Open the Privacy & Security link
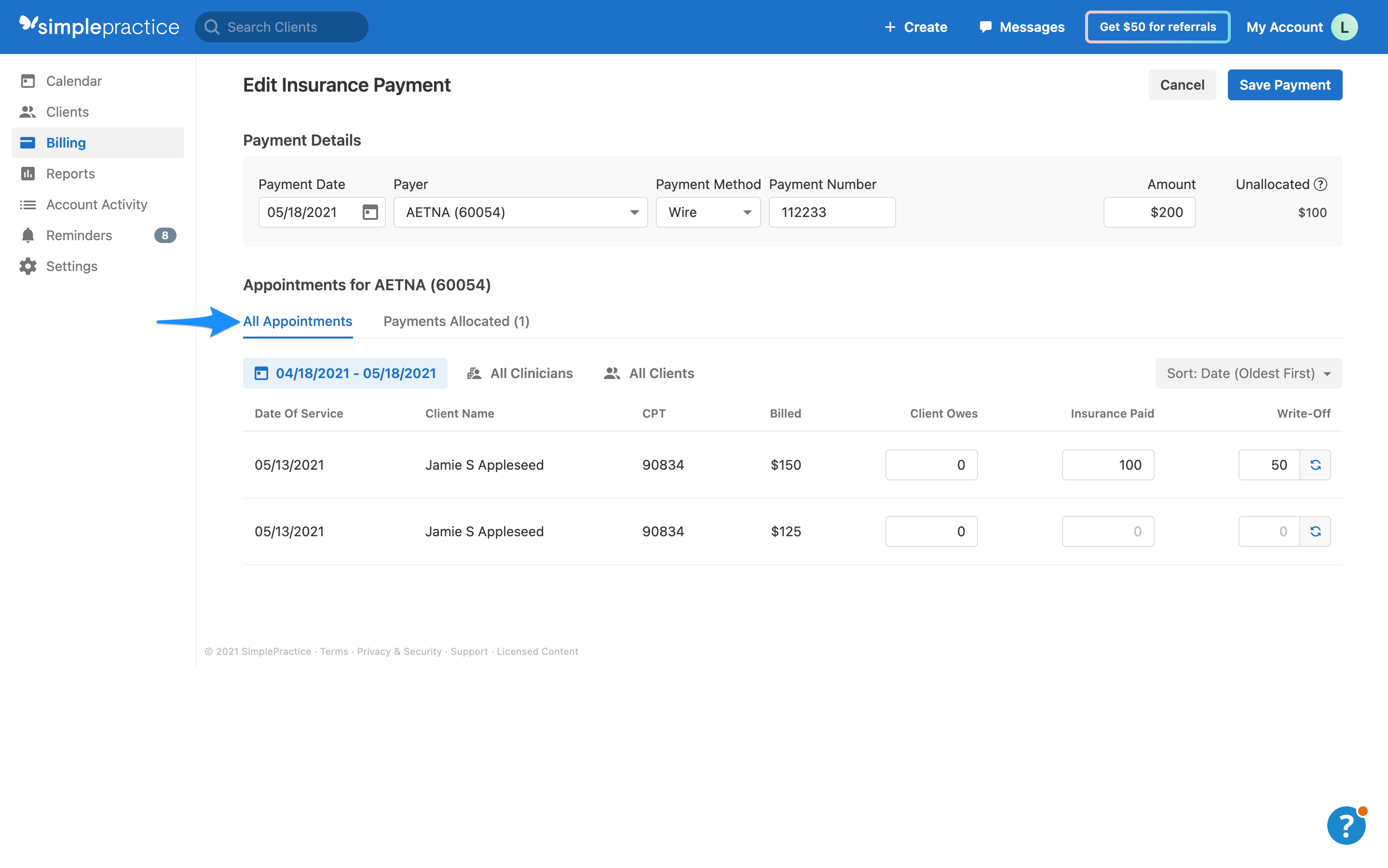Screen dimensions: 1388x868 click(398, 651)
